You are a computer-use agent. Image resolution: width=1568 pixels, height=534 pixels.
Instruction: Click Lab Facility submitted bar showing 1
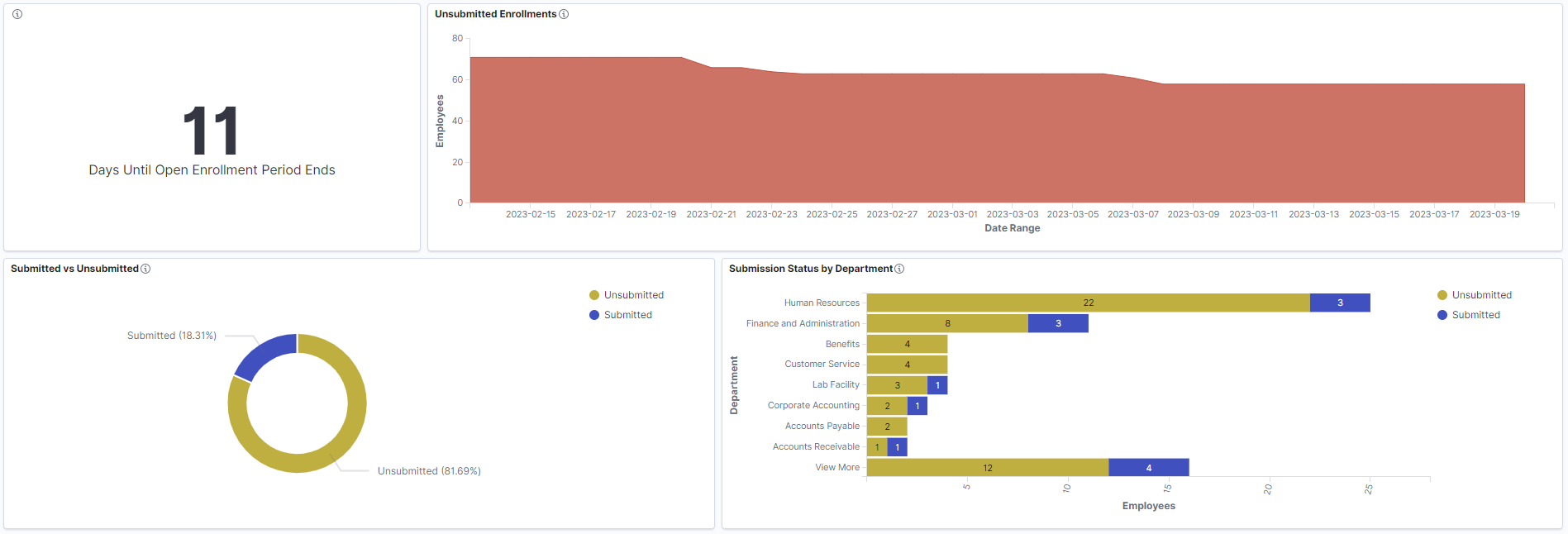937,385
